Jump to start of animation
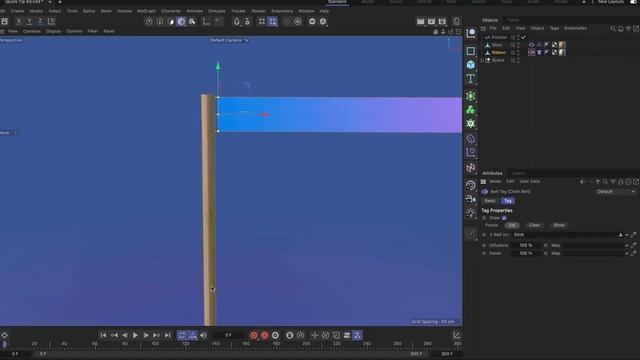Image resolution: width=640 pixels, height=360 pixels. tap(103, 335)
